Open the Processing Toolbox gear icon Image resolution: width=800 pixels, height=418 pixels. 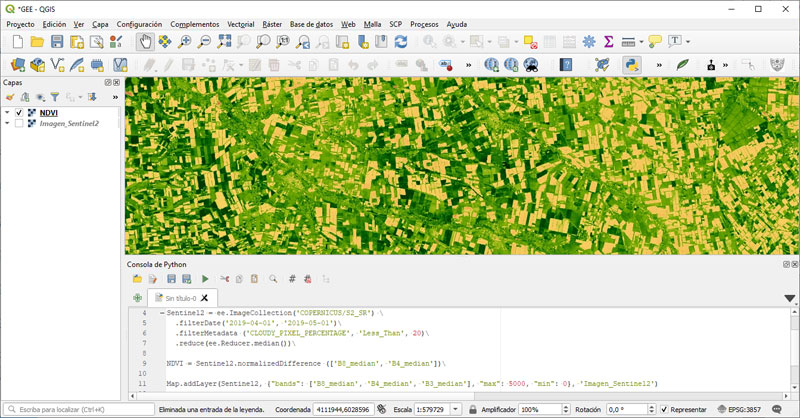point(589,42)
